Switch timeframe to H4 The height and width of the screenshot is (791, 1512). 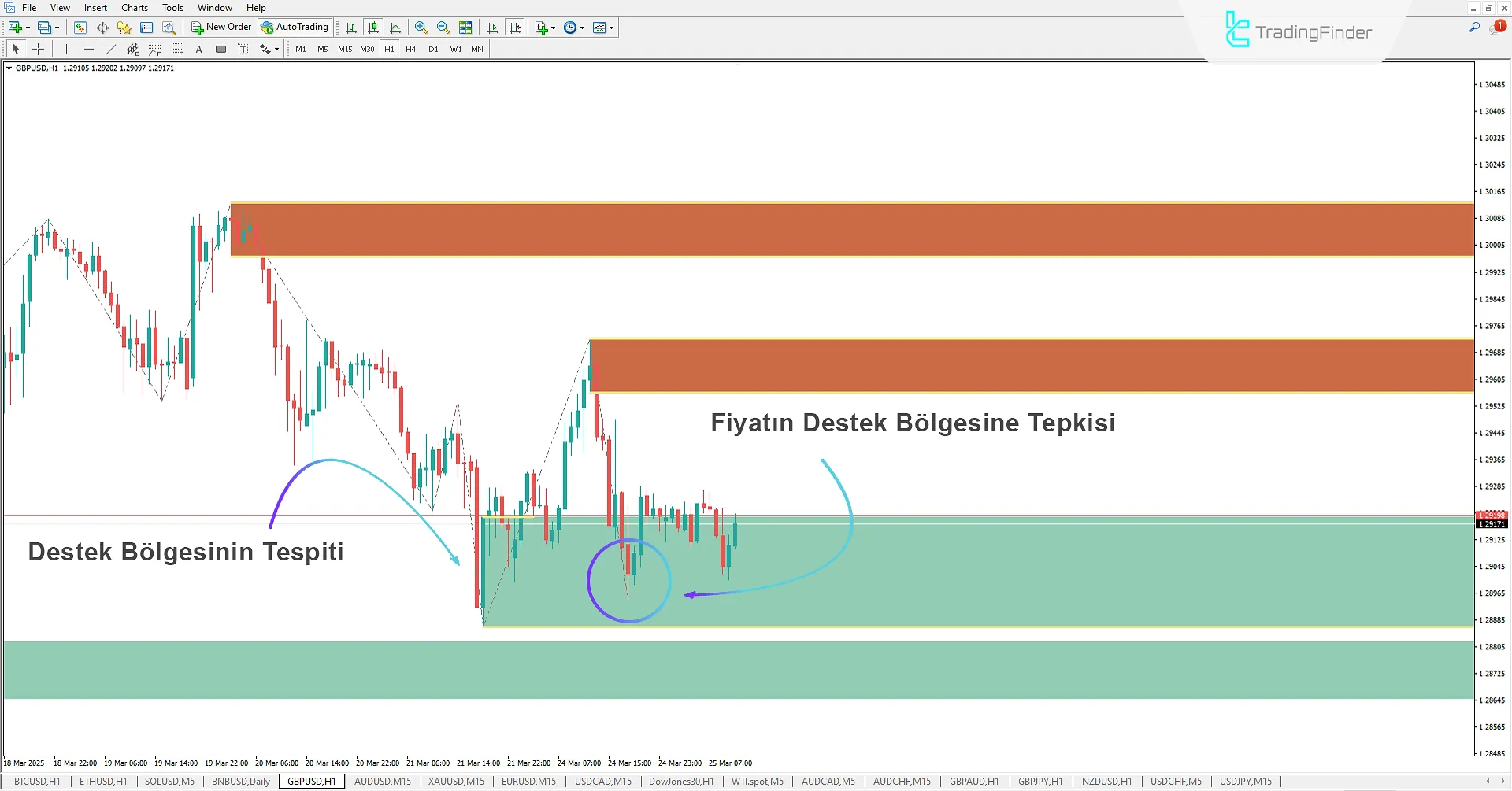pyautogui.click(x=410, y=49)
